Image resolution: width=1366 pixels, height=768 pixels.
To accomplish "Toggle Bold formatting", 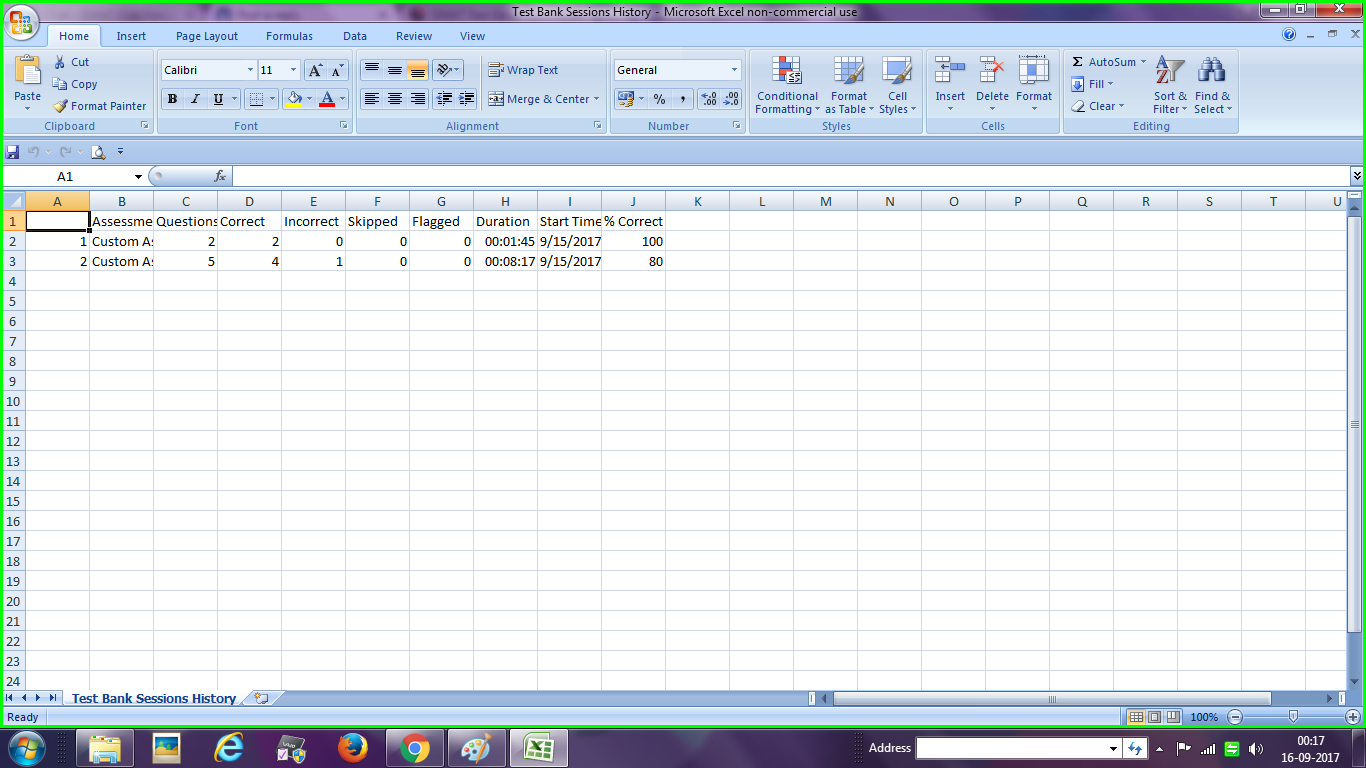I will 172,99.
